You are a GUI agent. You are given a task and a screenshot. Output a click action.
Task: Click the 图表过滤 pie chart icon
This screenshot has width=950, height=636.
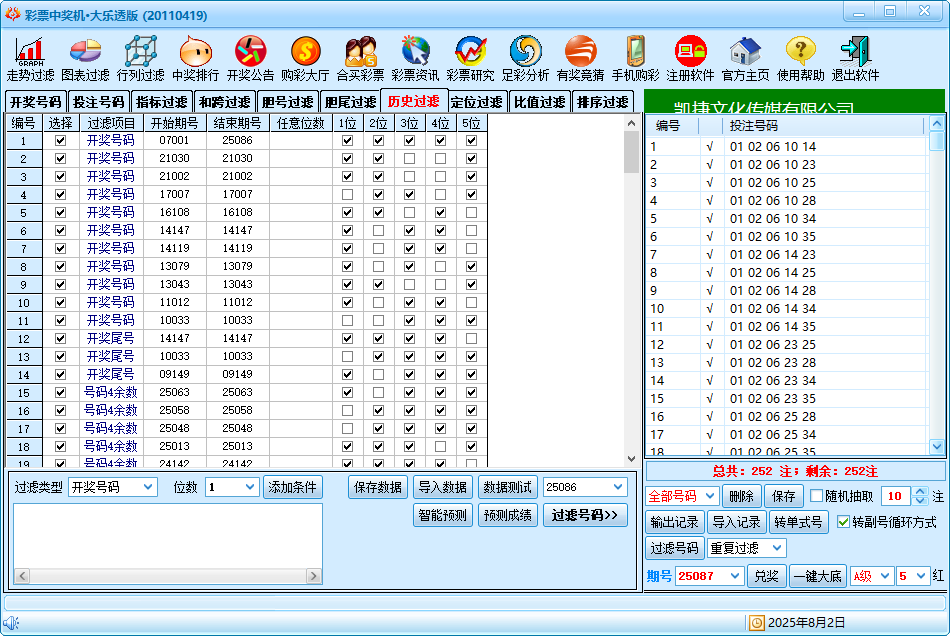85,52
